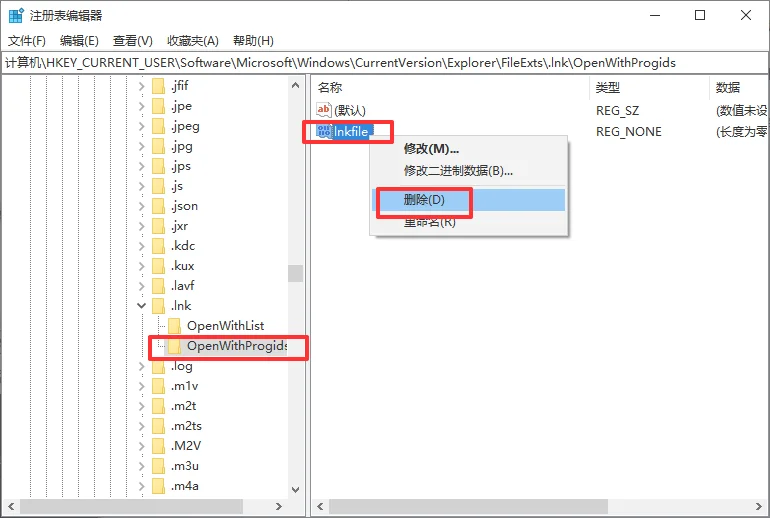Click the .m4a folder icon
Screen dimensions: 770x518
(x=158, y=486)
